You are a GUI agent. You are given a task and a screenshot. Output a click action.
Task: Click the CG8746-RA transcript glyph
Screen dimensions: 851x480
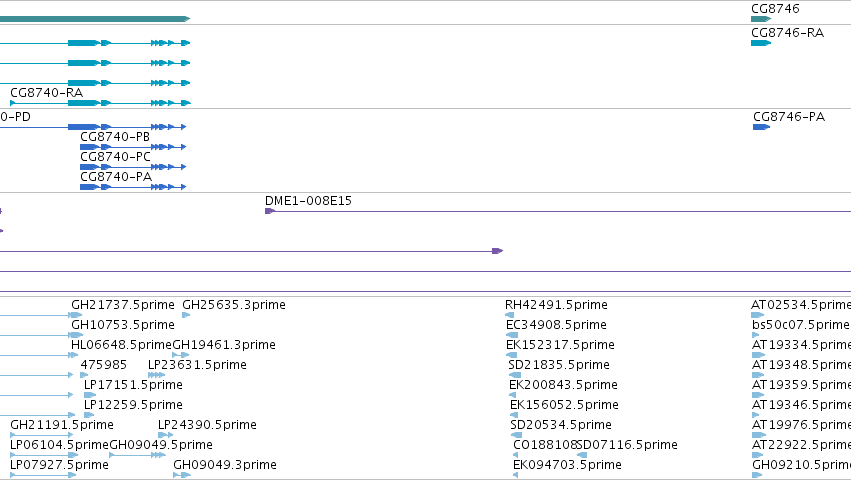(761, 43)
